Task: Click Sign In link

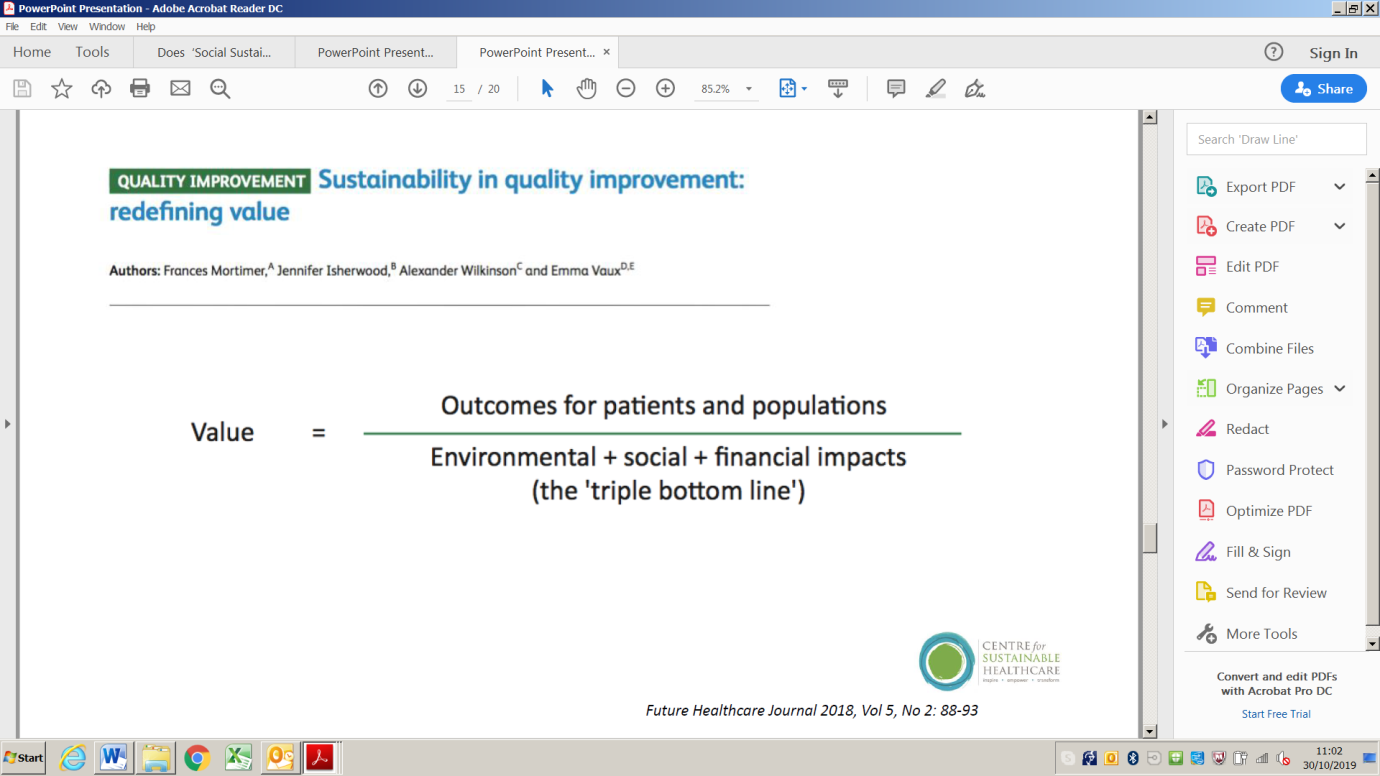Action: [1334, 53]
